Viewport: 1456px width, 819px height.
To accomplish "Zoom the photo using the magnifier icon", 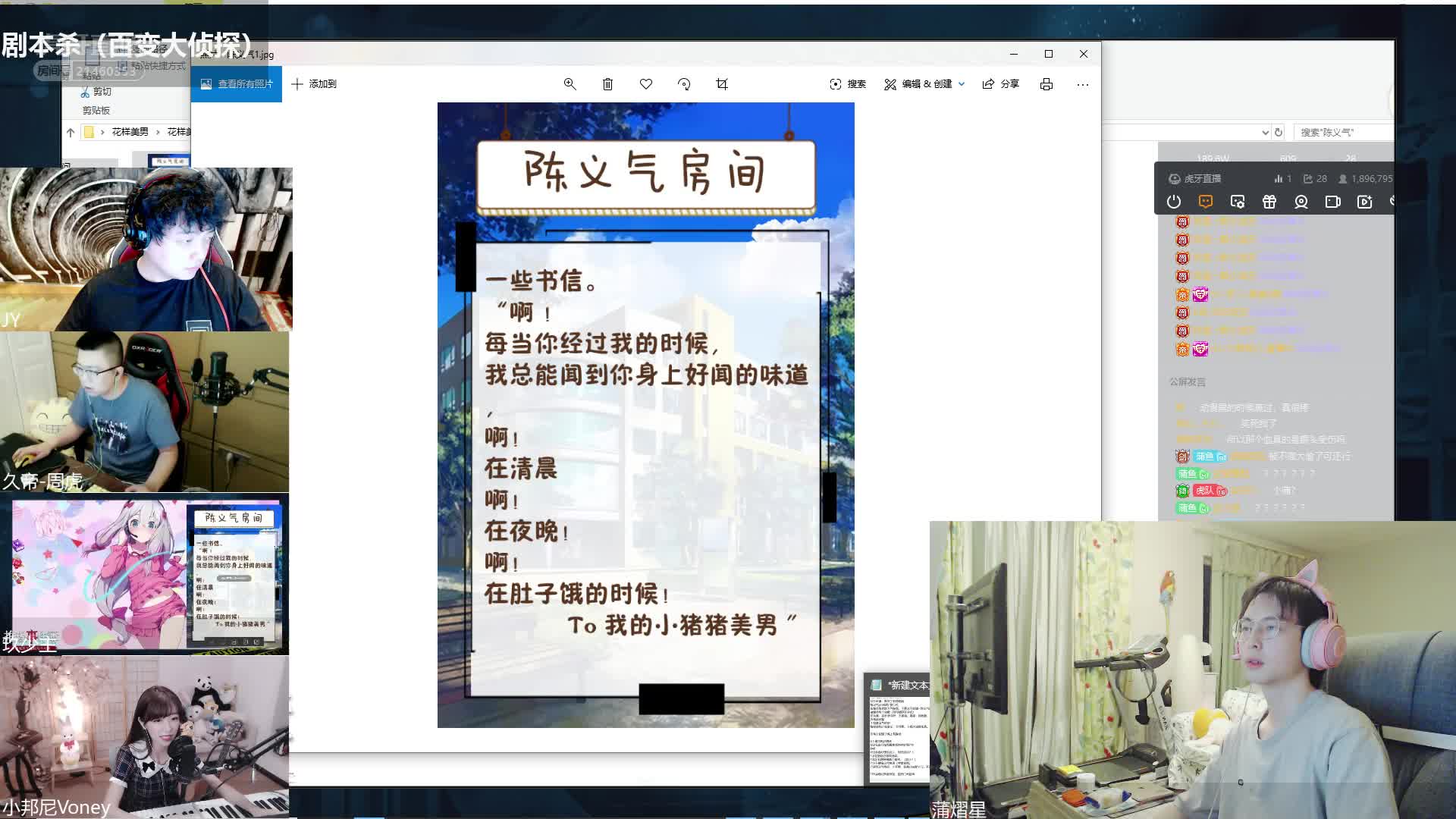I will 570,84.
